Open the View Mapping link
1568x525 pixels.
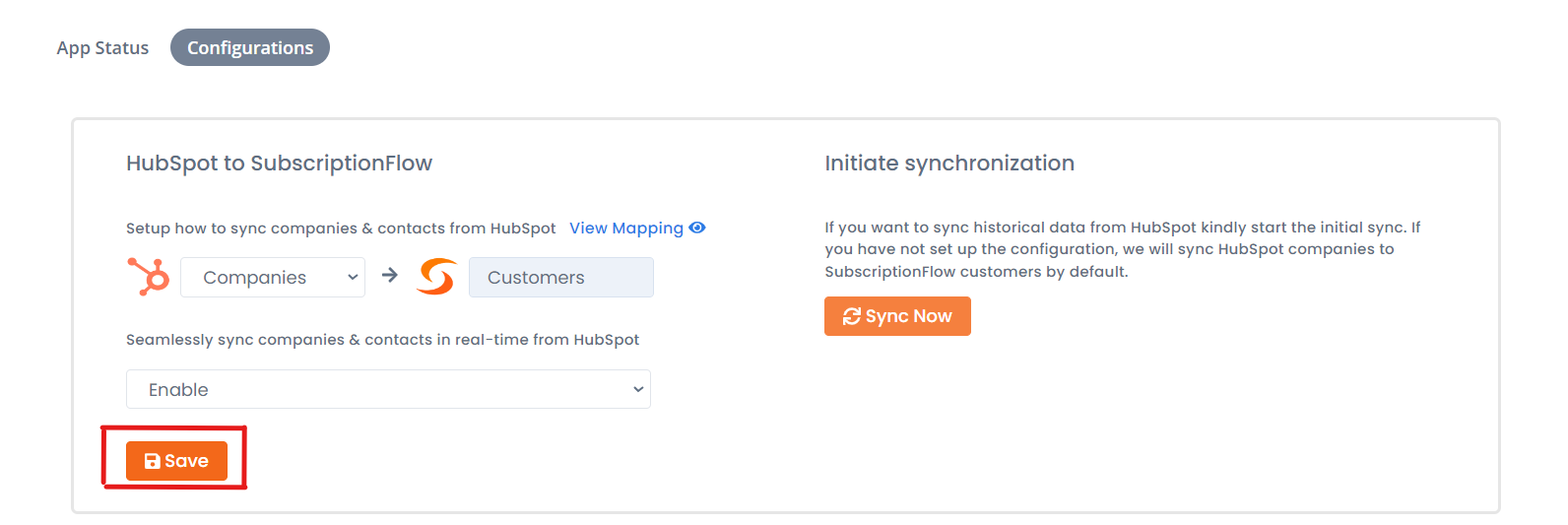click(626, 228)
